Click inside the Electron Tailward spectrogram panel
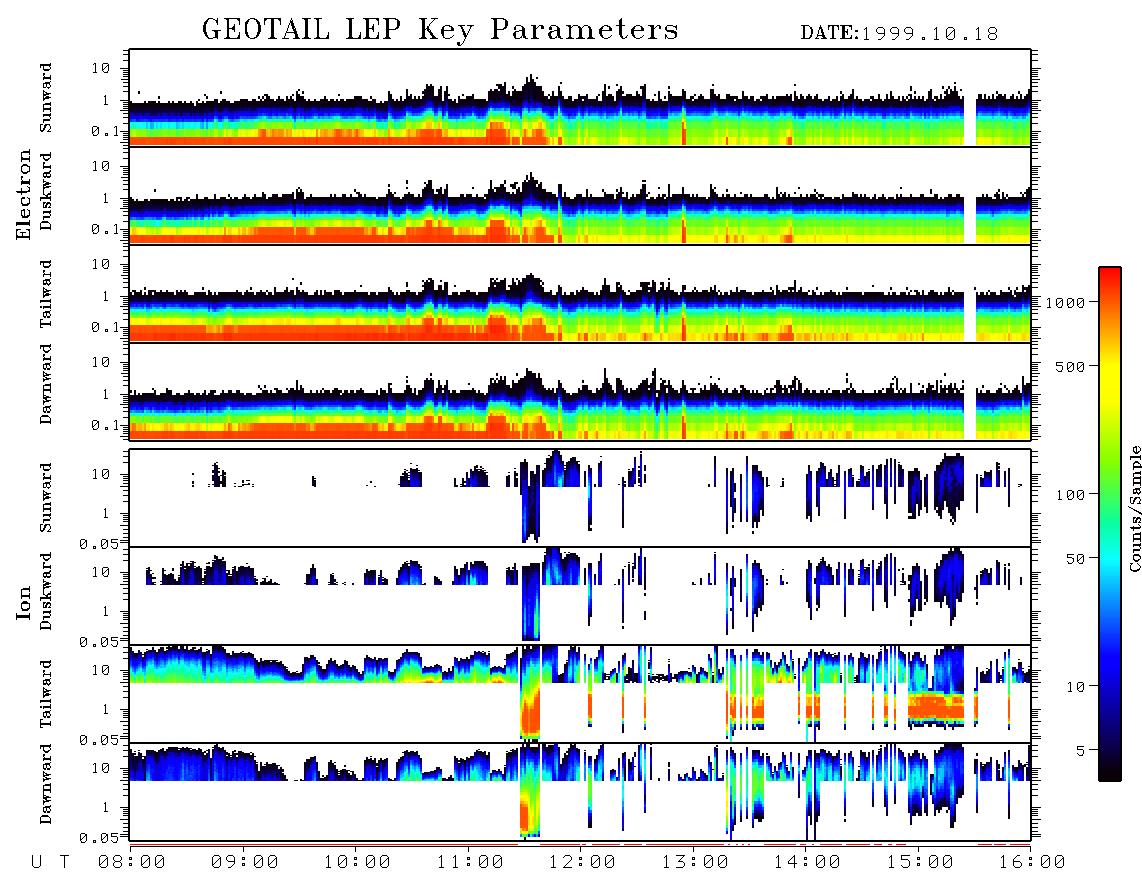The height and width of the screenshot is (880, 1142). point(580,294)
